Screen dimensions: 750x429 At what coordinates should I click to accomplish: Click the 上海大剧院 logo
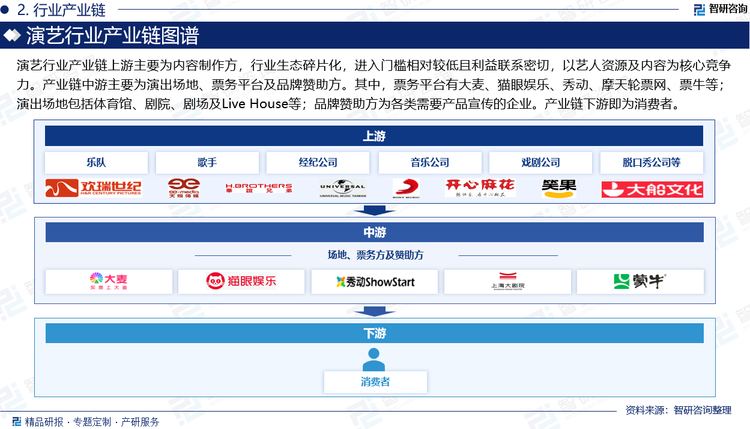coord(507,281)
